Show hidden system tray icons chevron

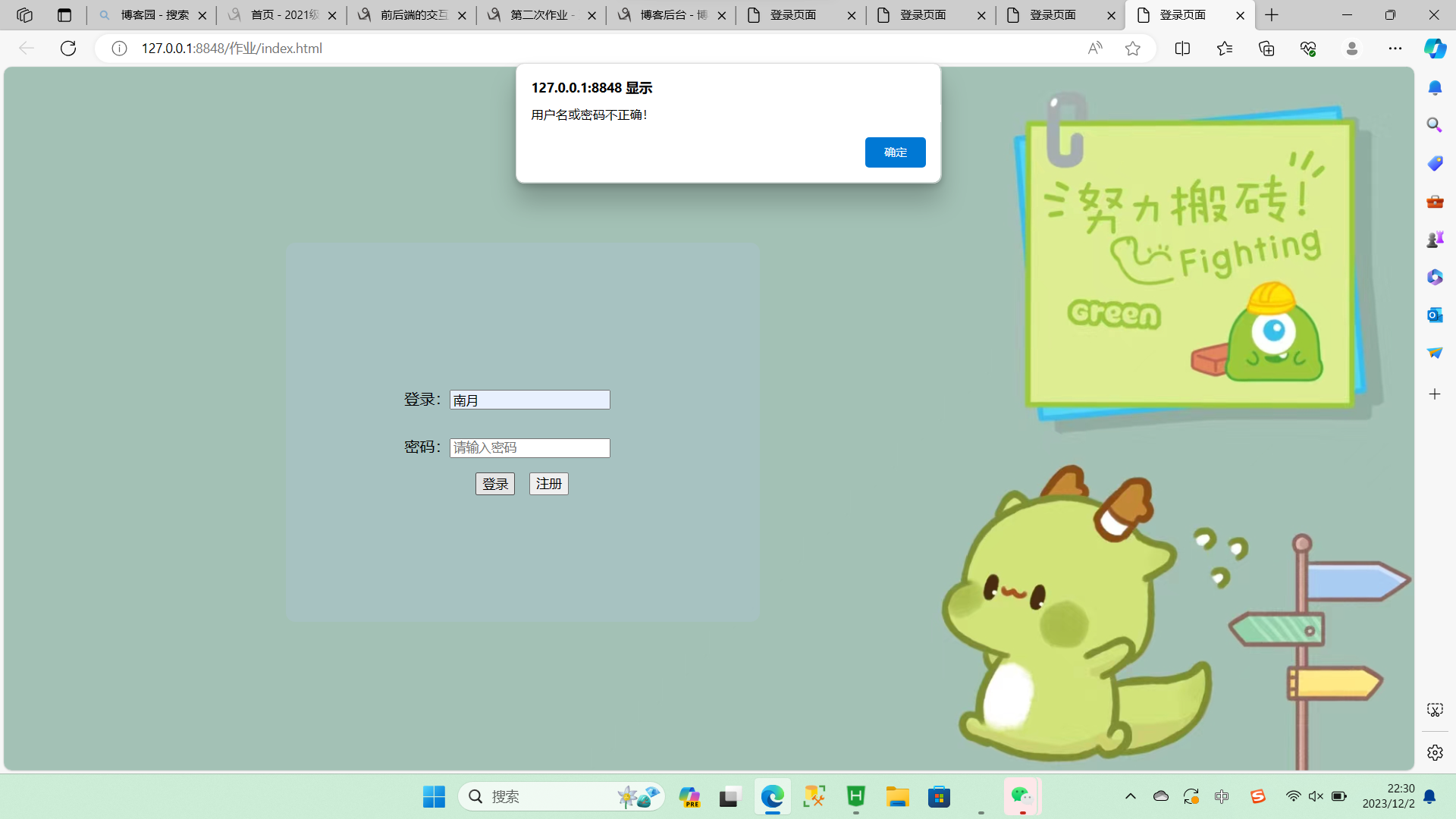tap(1130, 796)
